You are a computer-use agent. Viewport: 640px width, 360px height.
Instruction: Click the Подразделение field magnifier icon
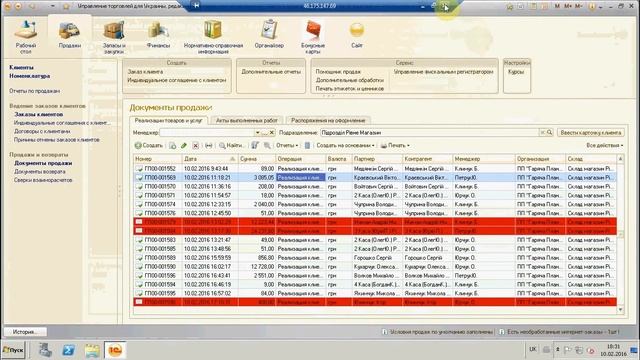pyautogui.click(x=549, y=133)
